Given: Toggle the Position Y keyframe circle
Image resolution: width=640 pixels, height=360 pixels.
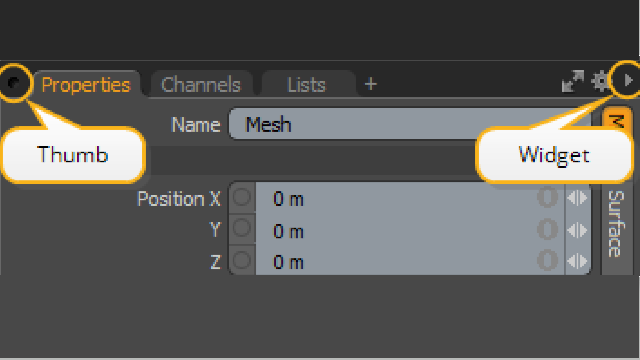Looking at the screenshot, I should [242, 228].
